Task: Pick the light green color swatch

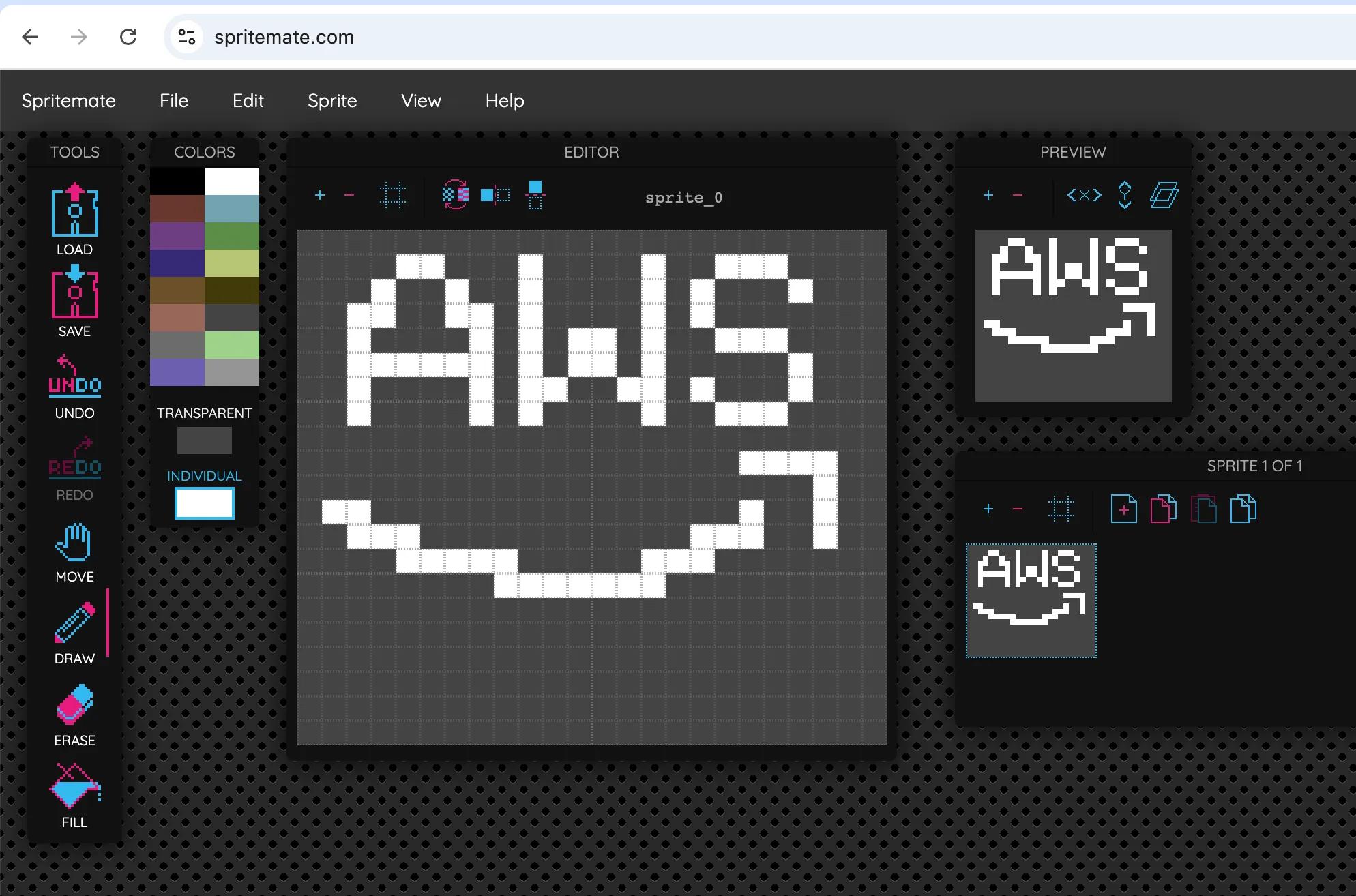Action: coord(232,345)
